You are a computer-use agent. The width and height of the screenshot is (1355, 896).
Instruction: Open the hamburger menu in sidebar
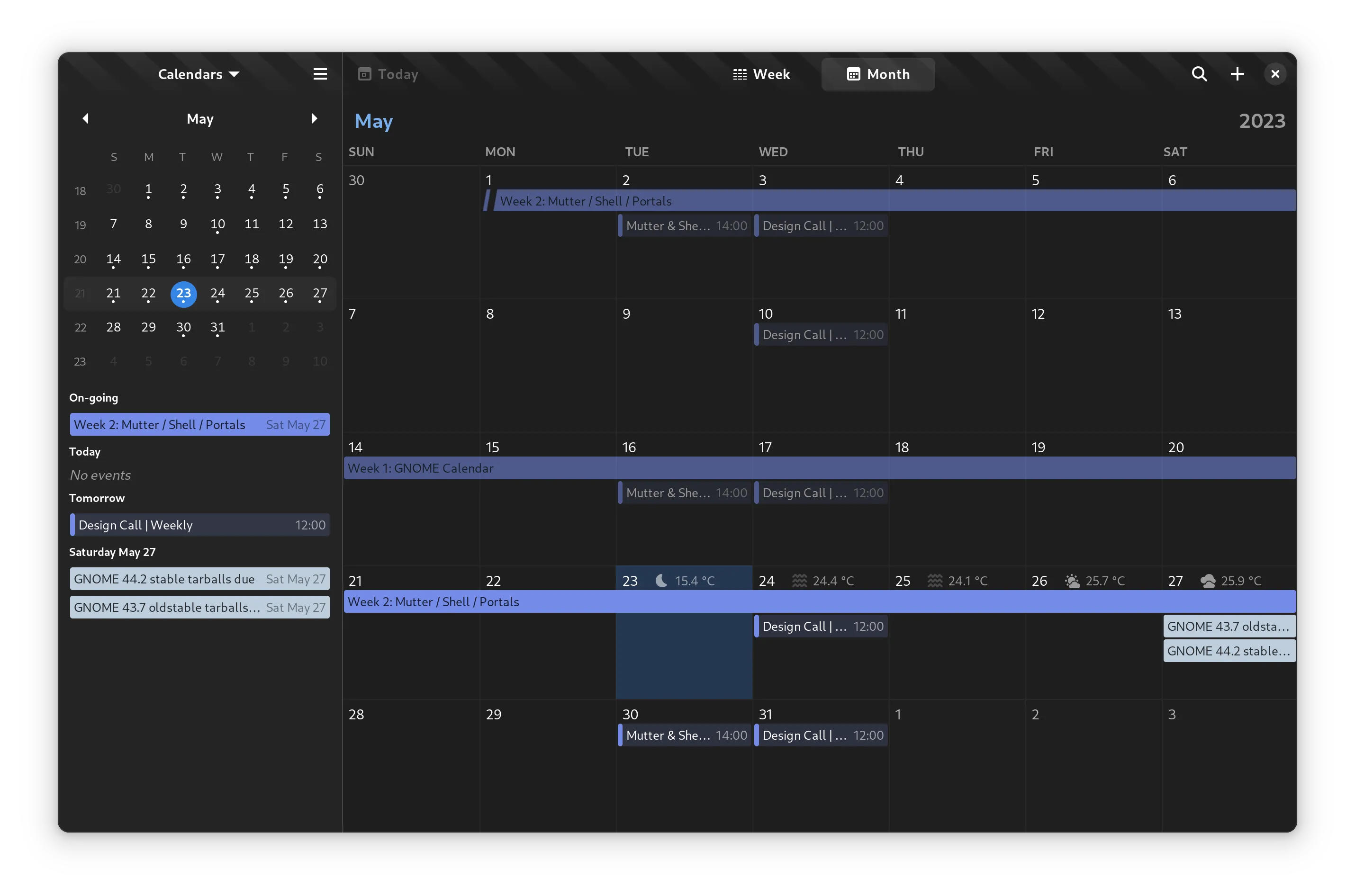point(320,74)
